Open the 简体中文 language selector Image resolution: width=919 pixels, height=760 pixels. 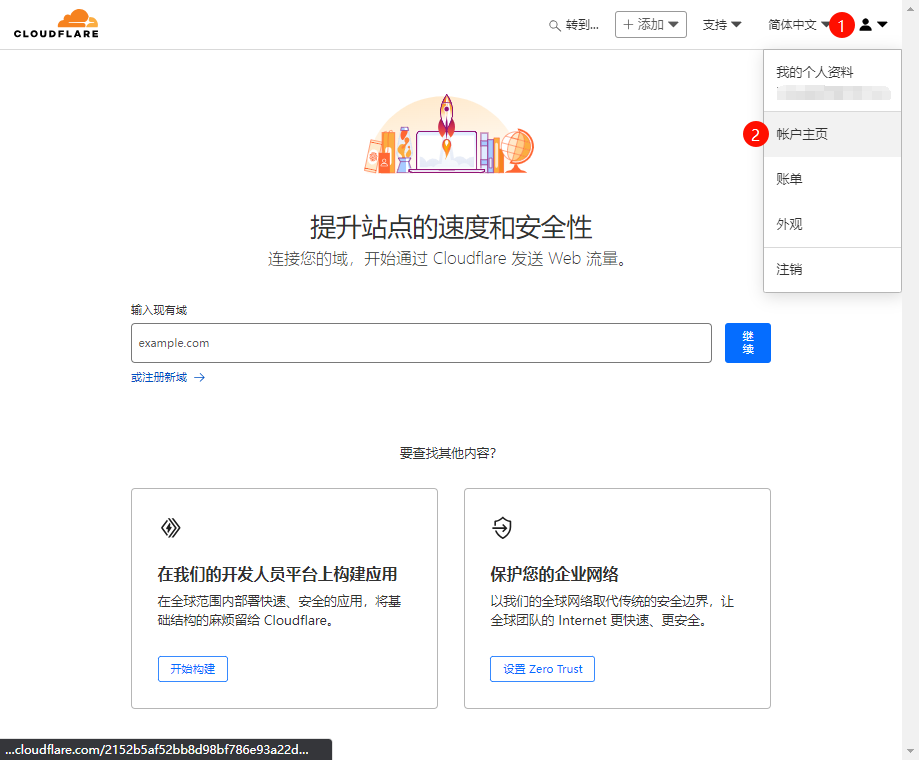coord(797,25)
